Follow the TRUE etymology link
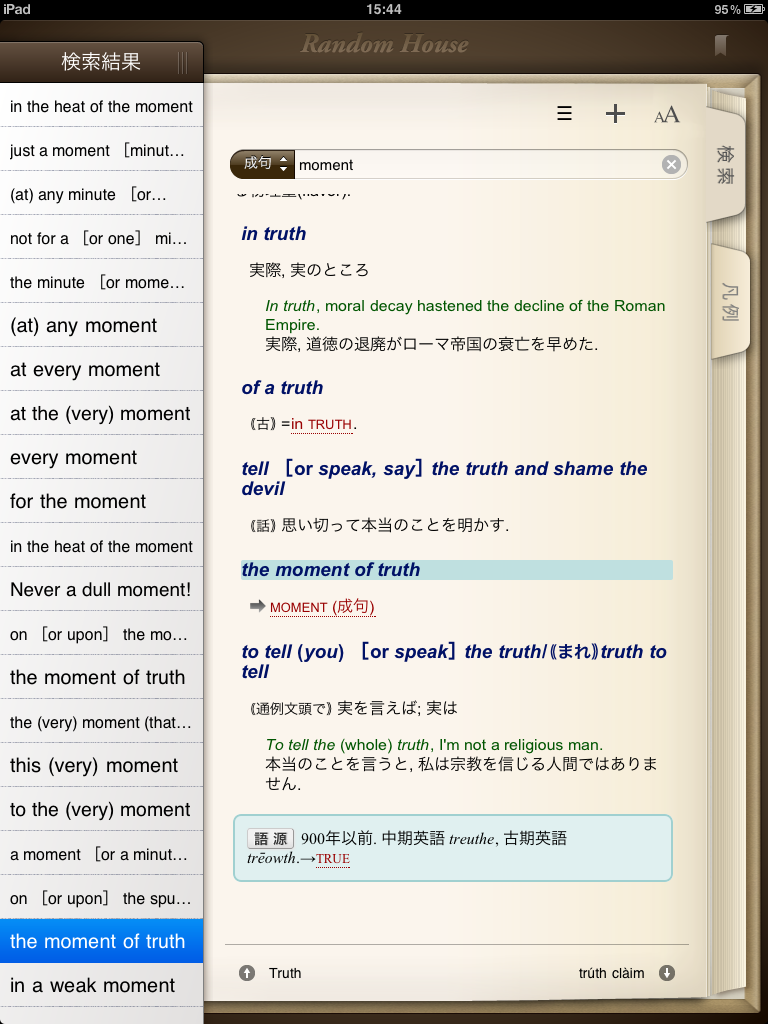 point(333,859)
